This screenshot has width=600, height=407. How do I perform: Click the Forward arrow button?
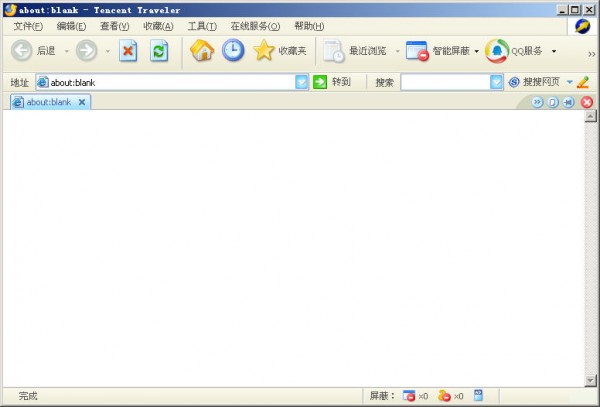86,50
